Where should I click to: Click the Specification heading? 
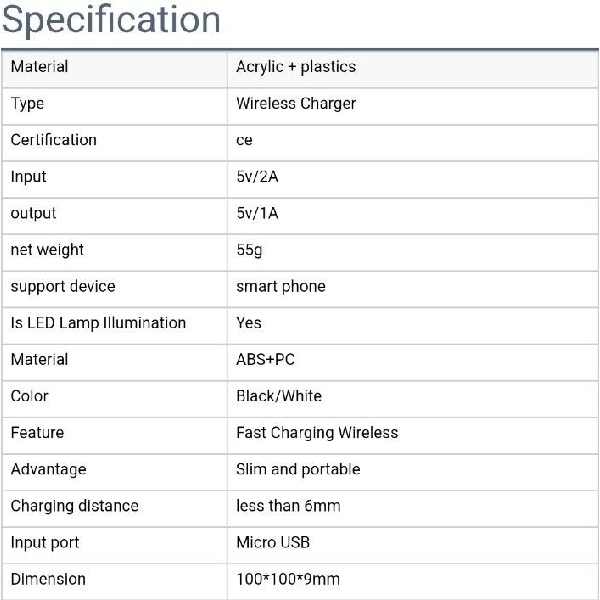(x=111, y=20)
